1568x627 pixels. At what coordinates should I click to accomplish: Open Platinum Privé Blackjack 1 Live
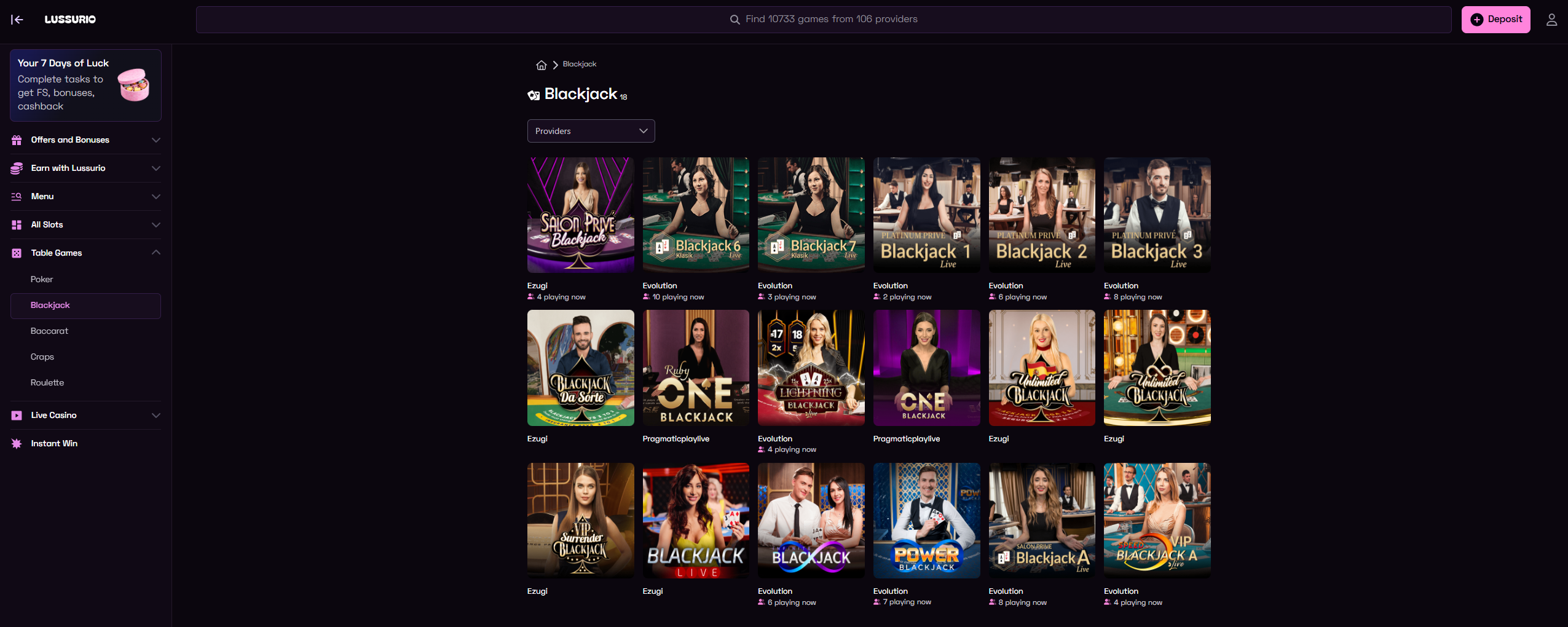926,215
